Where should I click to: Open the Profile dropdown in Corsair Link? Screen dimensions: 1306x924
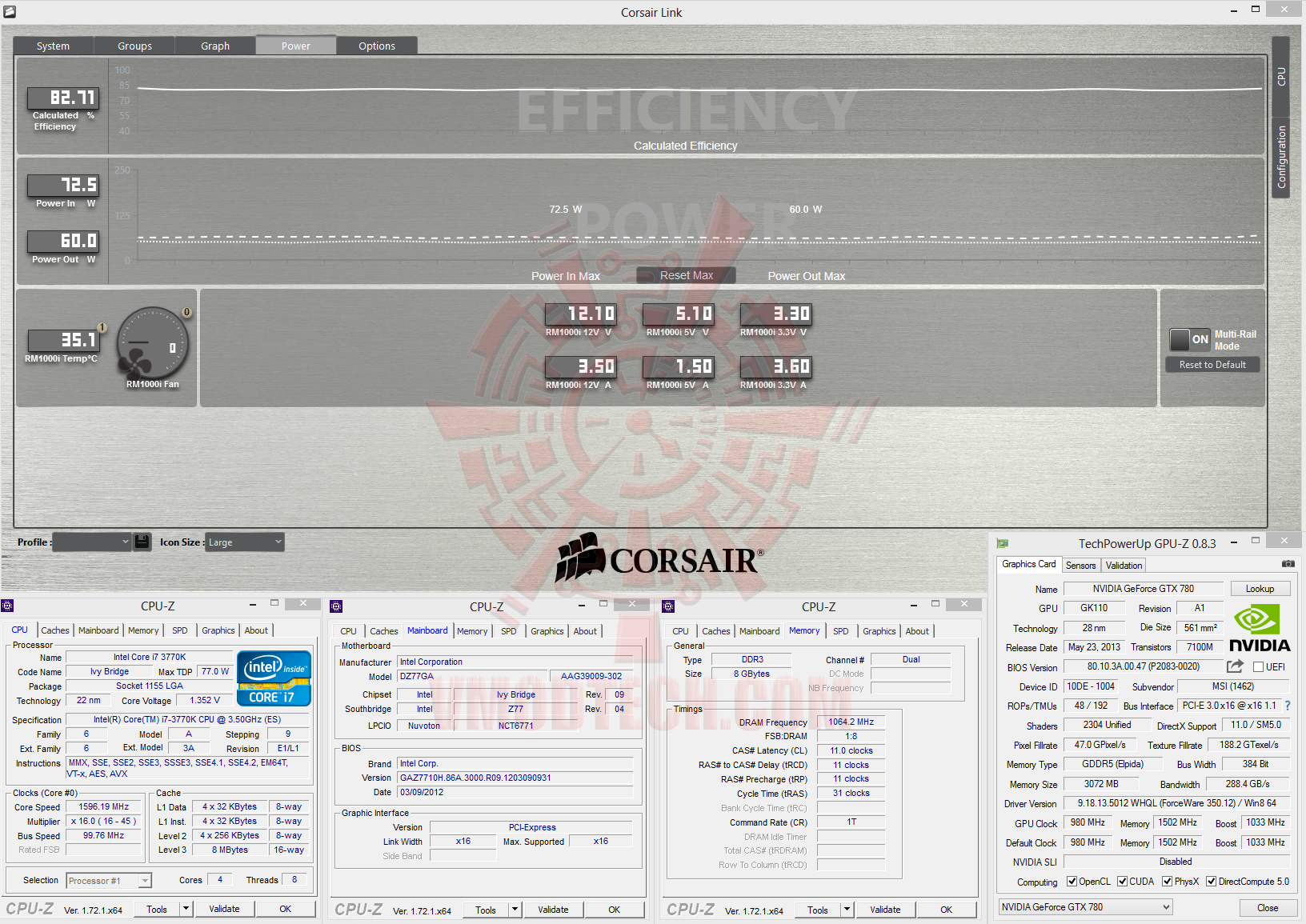91,542
